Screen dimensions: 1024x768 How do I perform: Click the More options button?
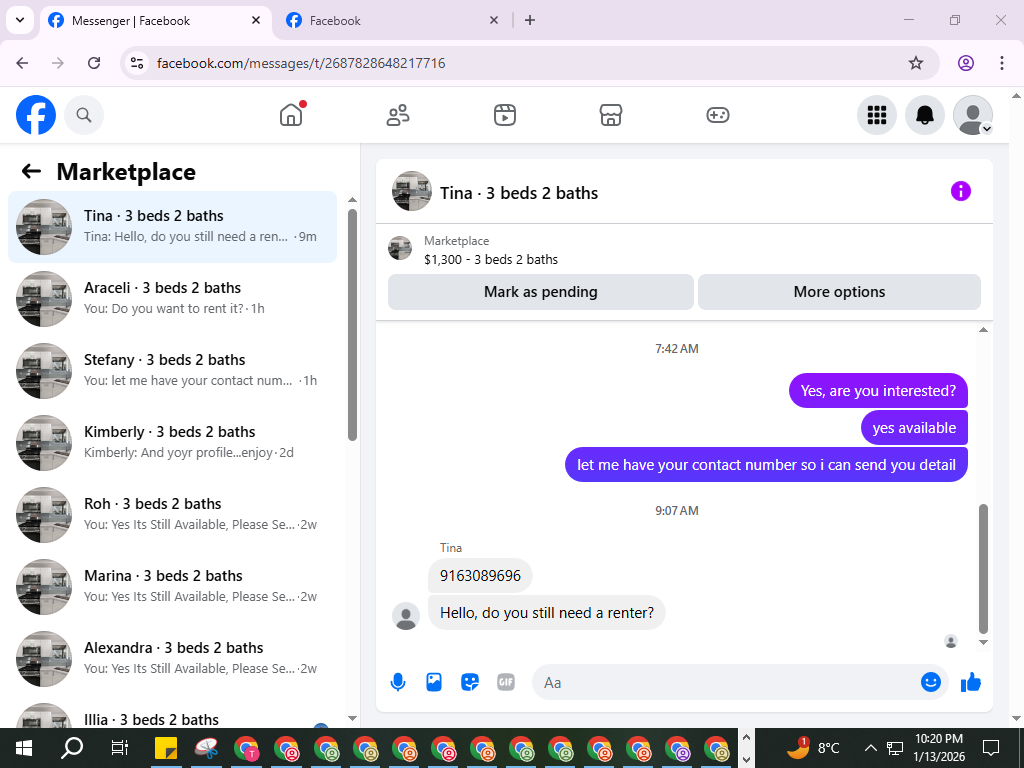pos(839,292)
